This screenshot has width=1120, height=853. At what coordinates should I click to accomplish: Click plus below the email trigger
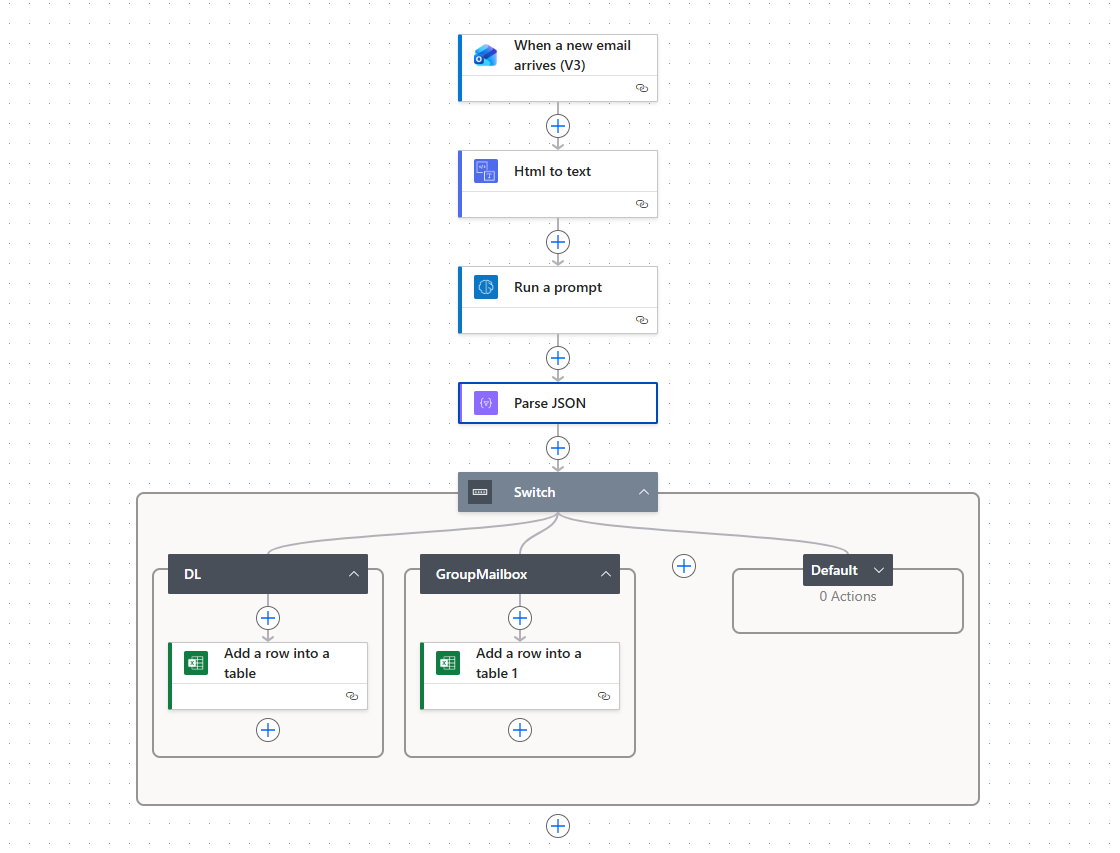(x=557, y=125)
